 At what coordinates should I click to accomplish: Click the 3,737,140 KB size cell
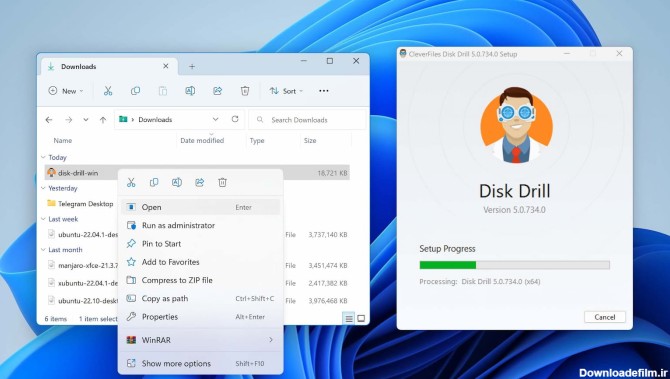pyautogui.click(x=328, y=235)
